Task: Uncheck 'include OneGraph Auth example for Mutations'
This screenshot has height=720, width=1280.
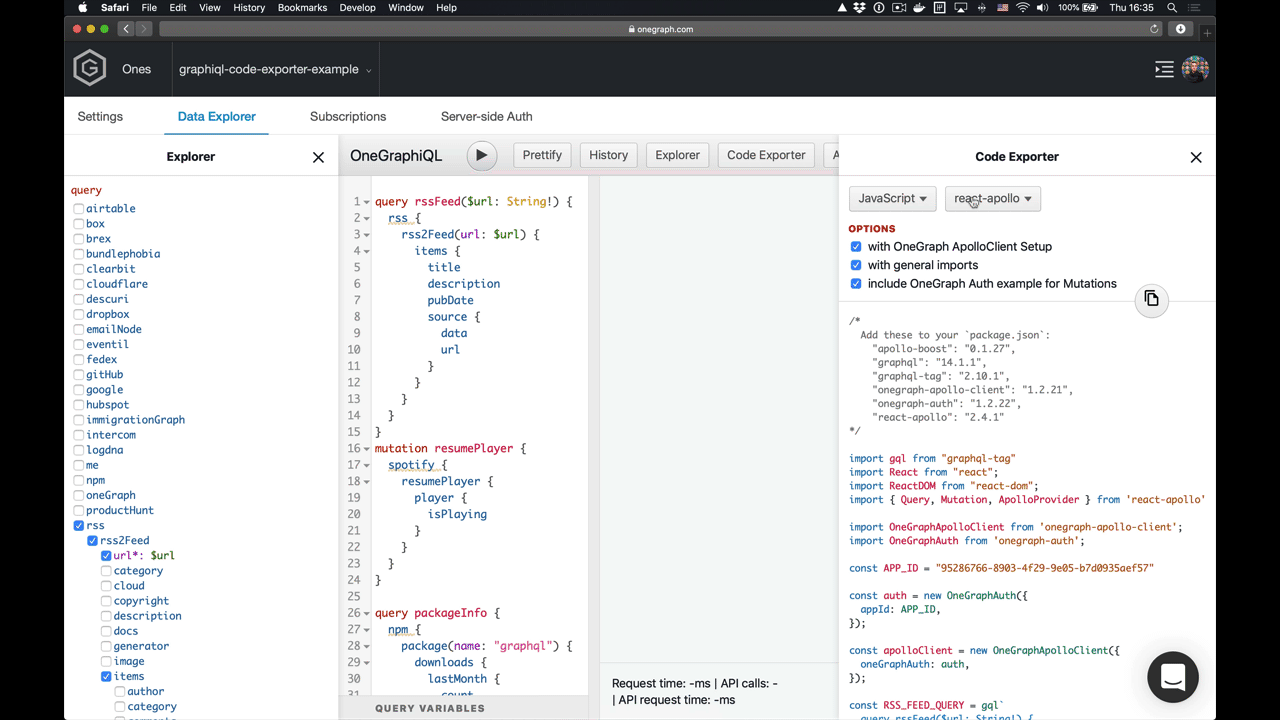Action: coord(856,283)
